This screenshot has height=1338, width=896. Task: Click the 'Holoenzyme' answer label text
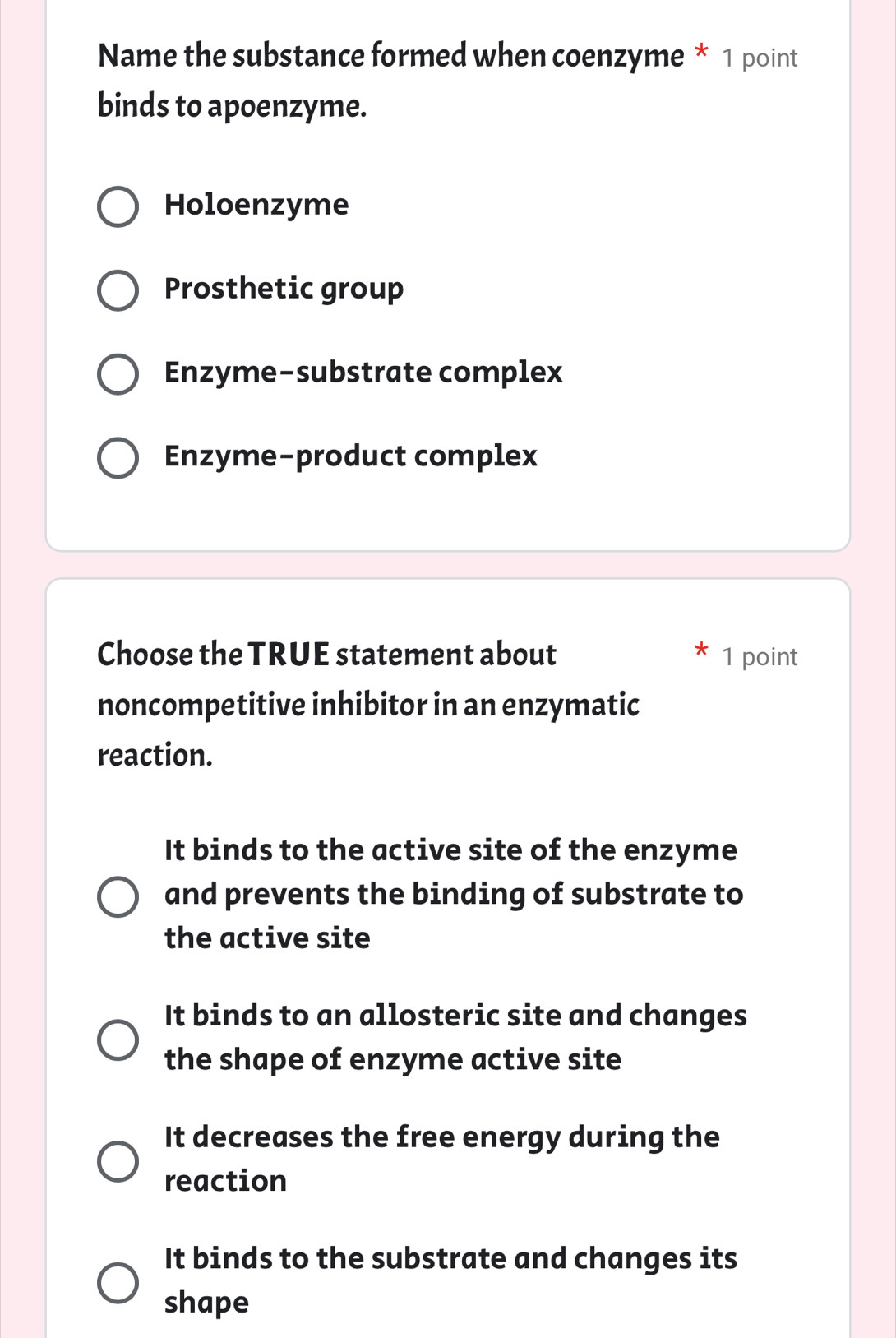click(x=256, y=205)
